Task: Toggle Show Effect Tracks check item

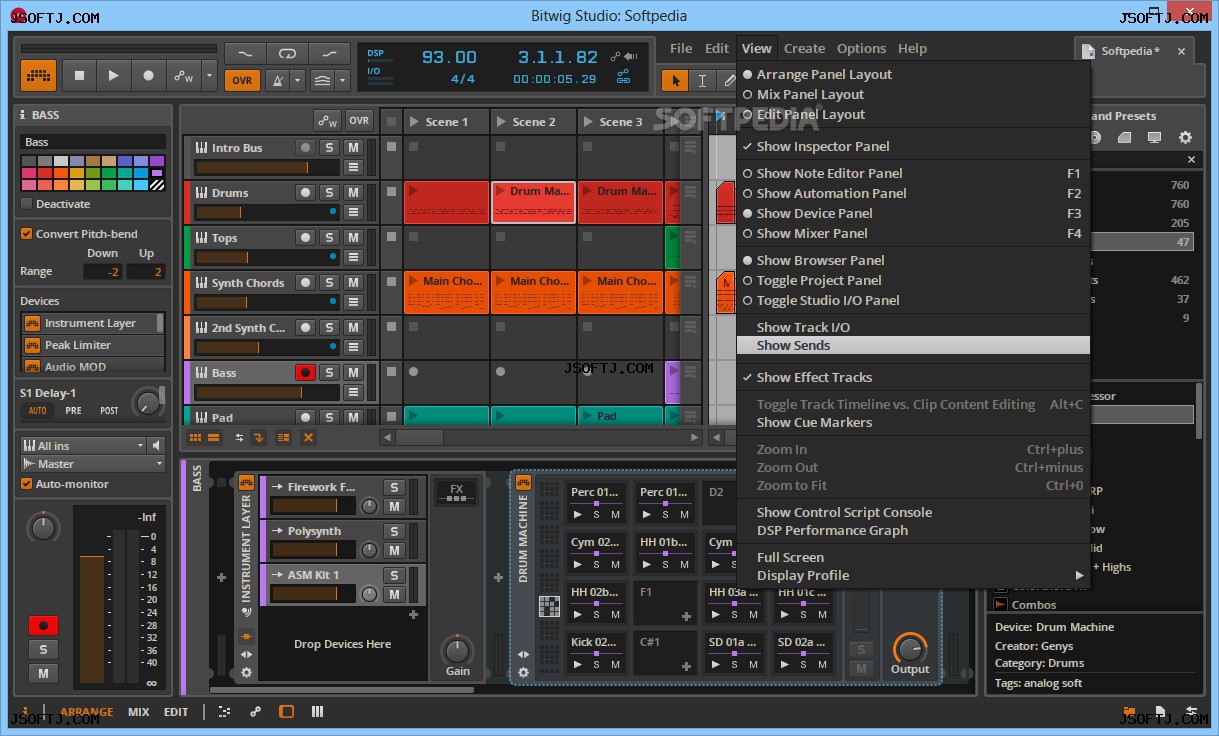Action: tap(913, 377)
